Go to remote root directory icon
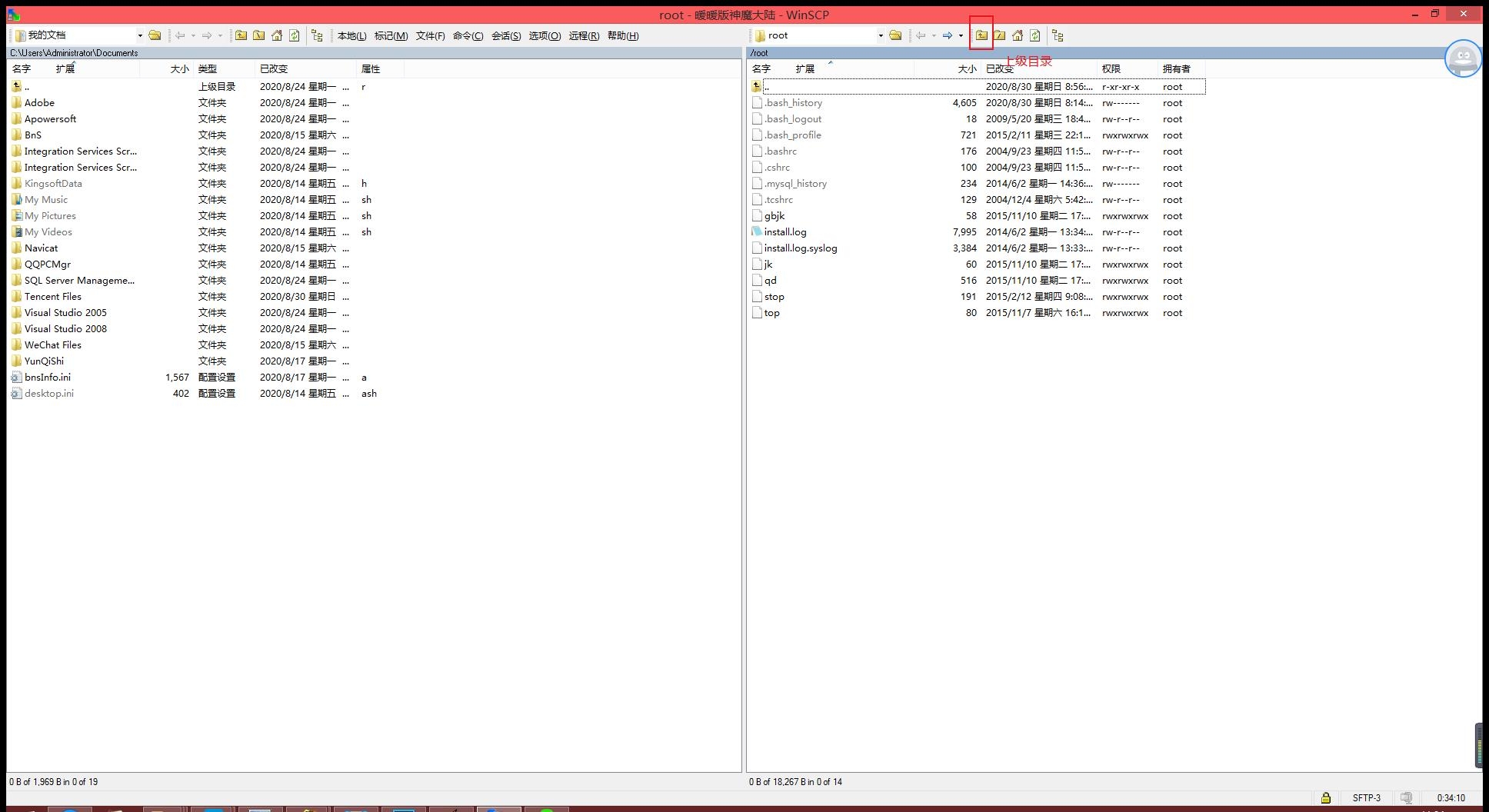The width and height of the screenshot is (1489, 812). point(999,35)
